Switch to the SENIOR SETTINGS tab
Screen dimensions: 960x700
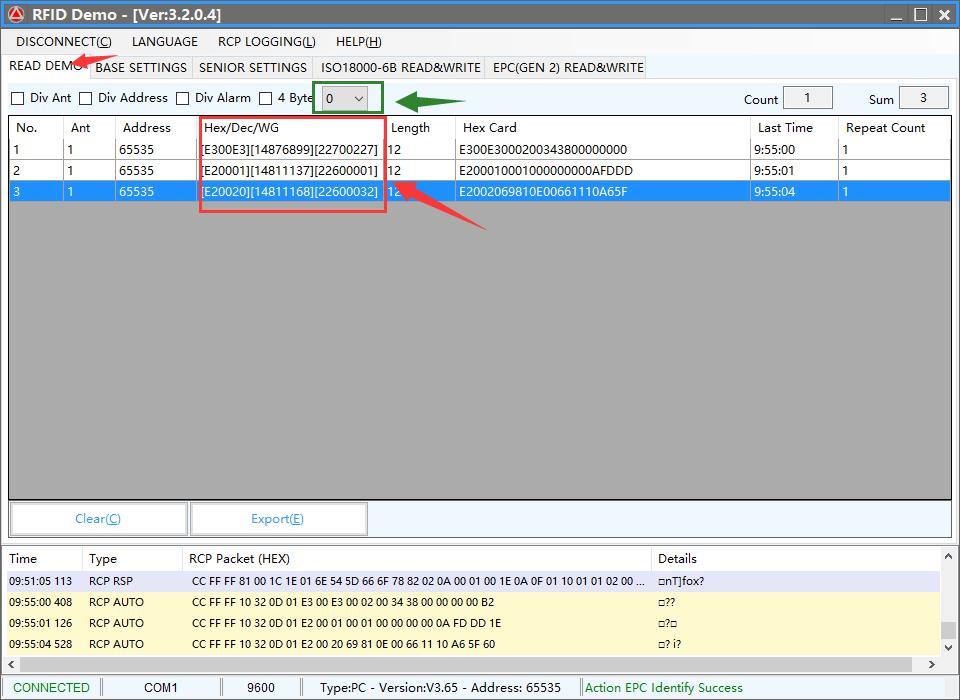coord(253,67)
